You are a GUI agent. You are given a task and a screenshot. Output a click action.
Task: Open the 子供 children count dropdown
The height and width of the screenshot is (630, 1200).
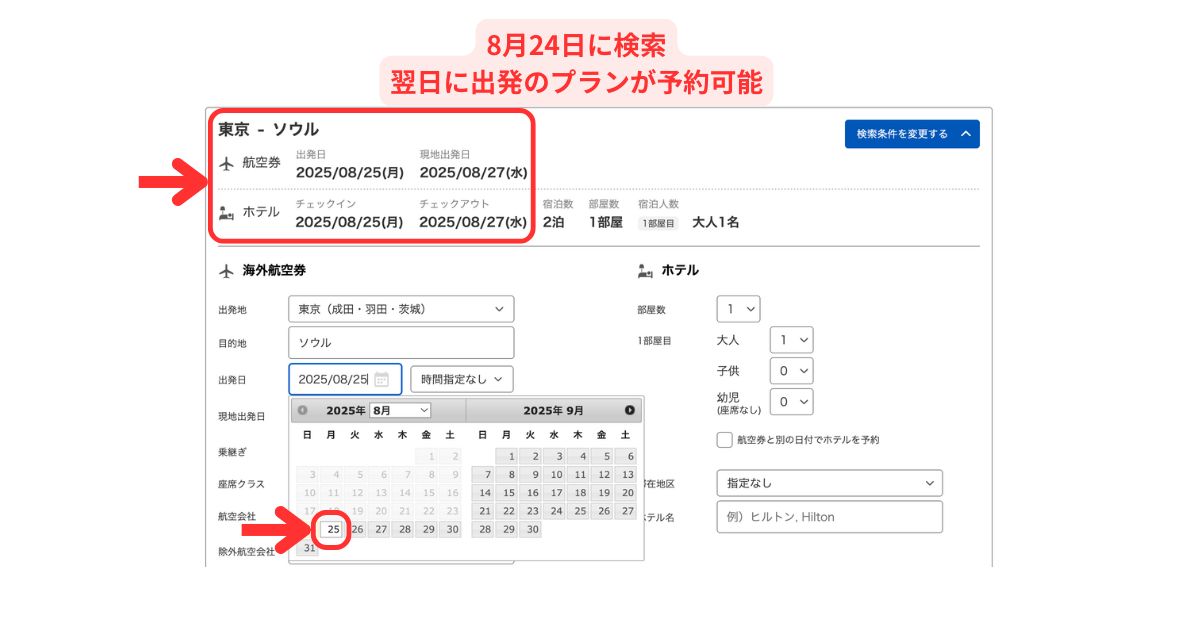click(791, 371)
